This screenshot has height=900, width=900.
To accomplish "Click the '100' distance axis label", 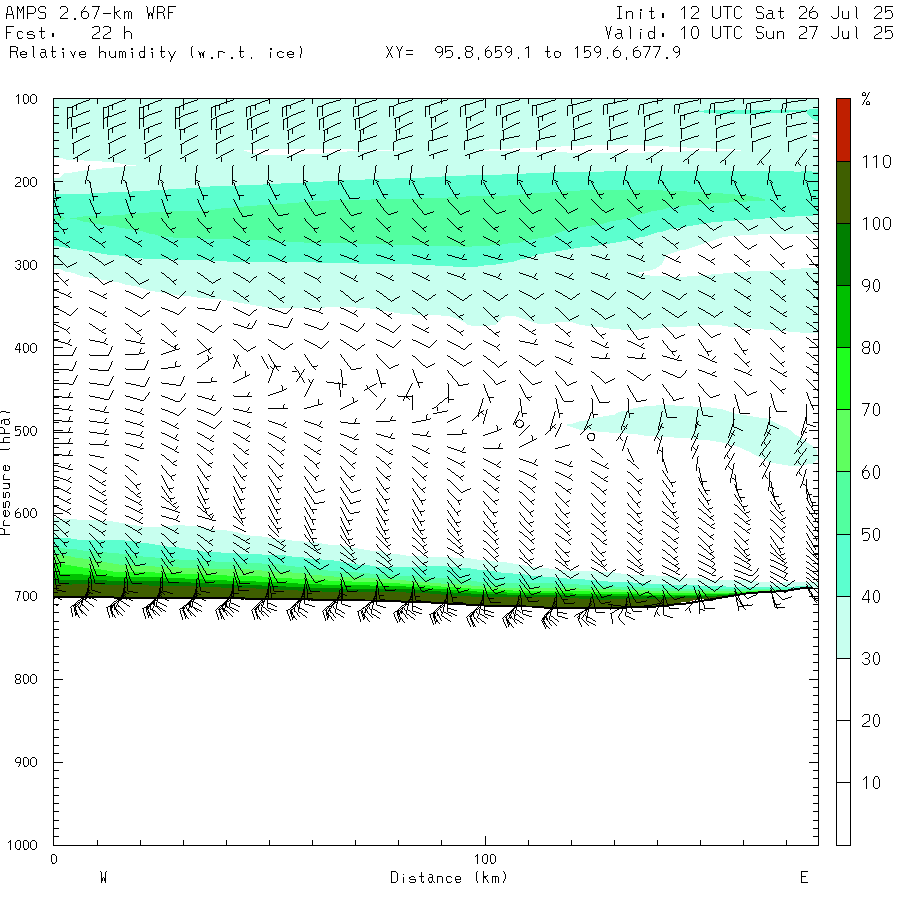I will tap(485, 859).
